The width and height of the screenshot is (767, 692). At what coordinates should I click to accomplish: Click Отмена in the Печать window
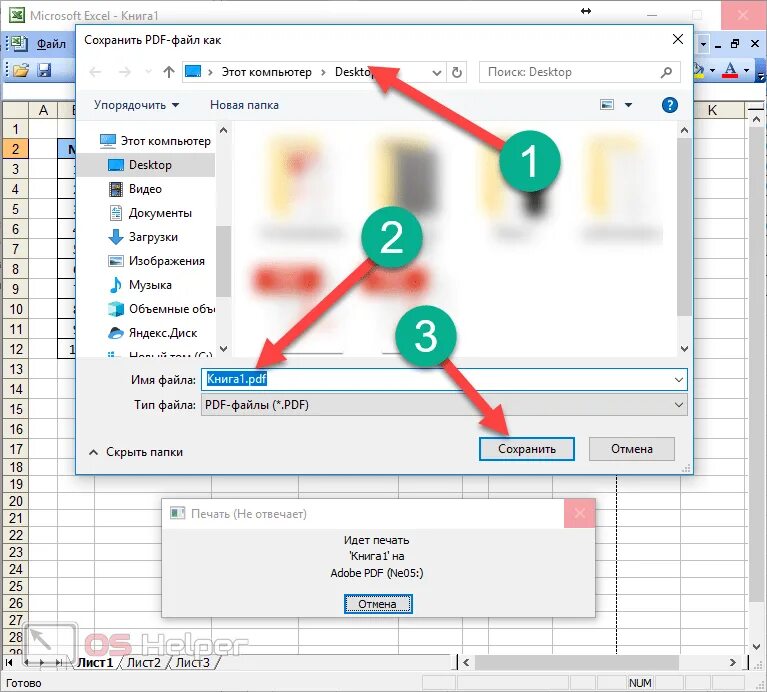pyautogui.click(x=378, y=604)
